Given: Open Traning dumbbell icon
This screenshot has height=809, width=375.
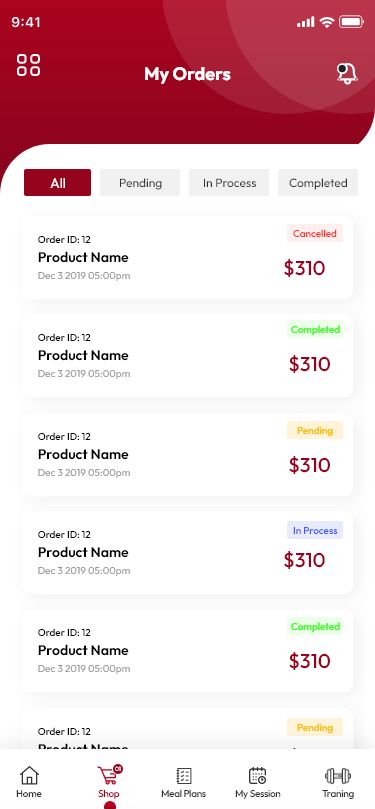Looking at the screenshot, I should click(338, 775).
